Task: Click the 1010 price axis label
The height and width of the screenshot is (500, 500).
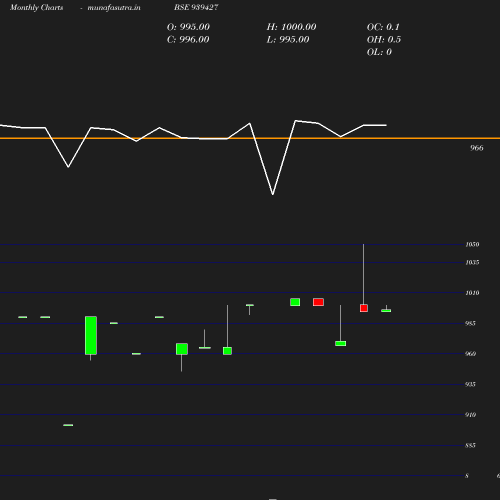Action: click(x=472, y=293)
